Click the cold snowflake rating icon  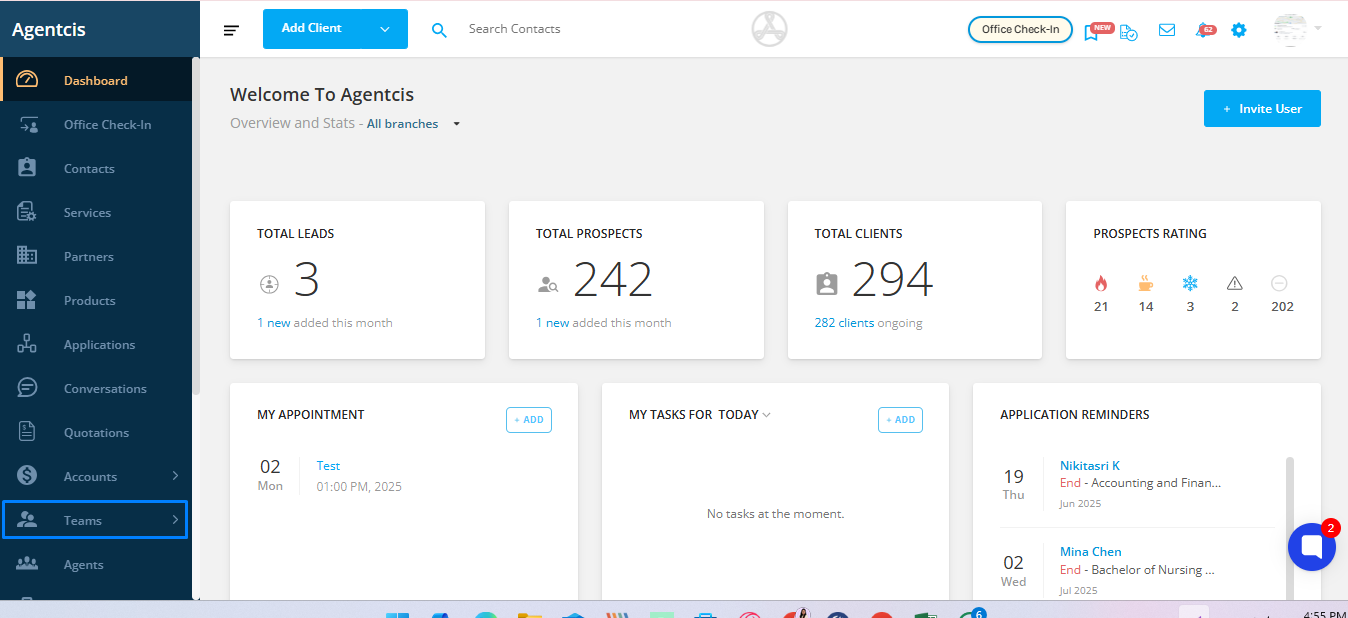[1190, 284]
